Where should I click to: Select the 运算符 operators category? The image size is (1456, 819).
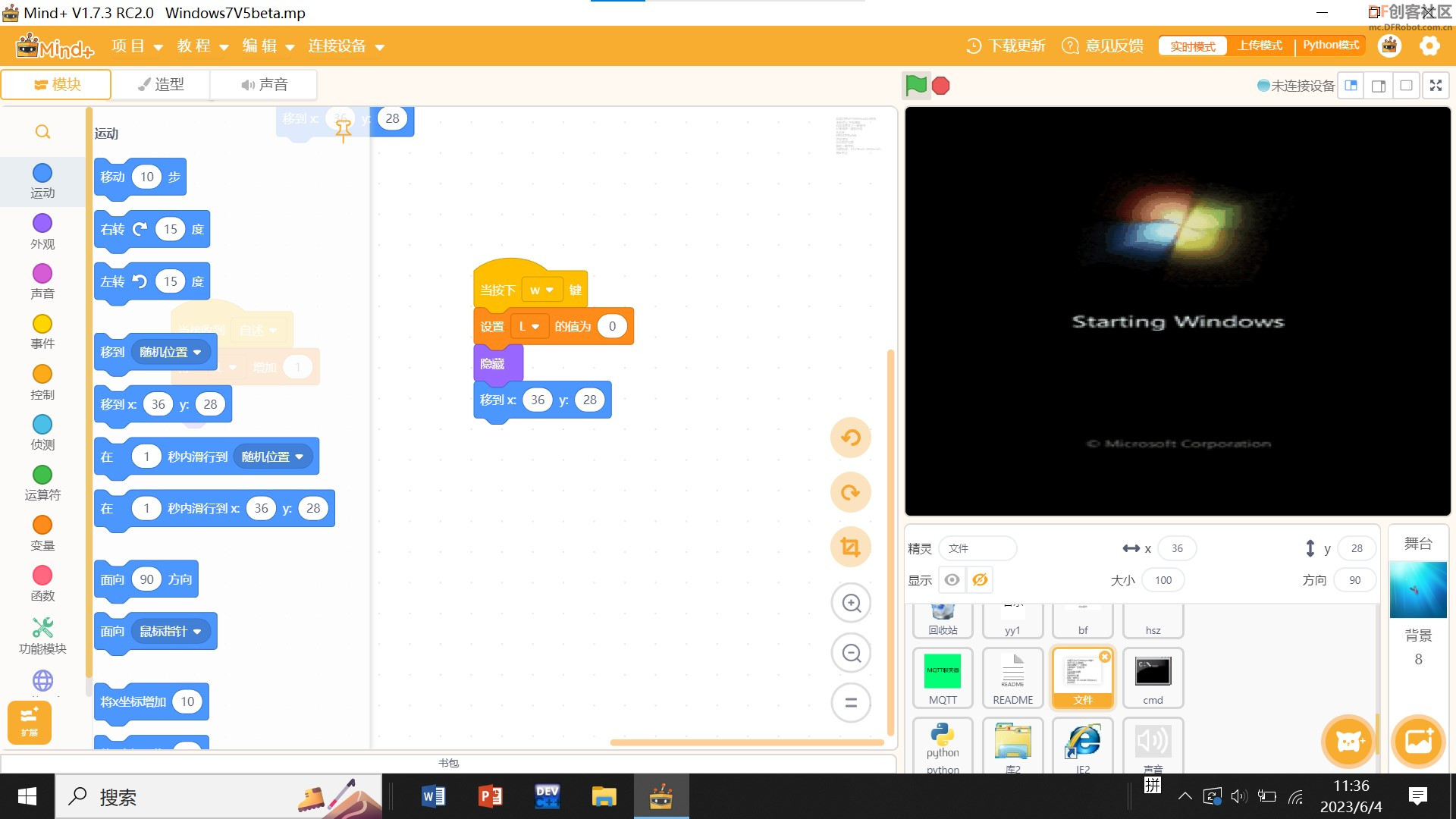coord(42,484)
